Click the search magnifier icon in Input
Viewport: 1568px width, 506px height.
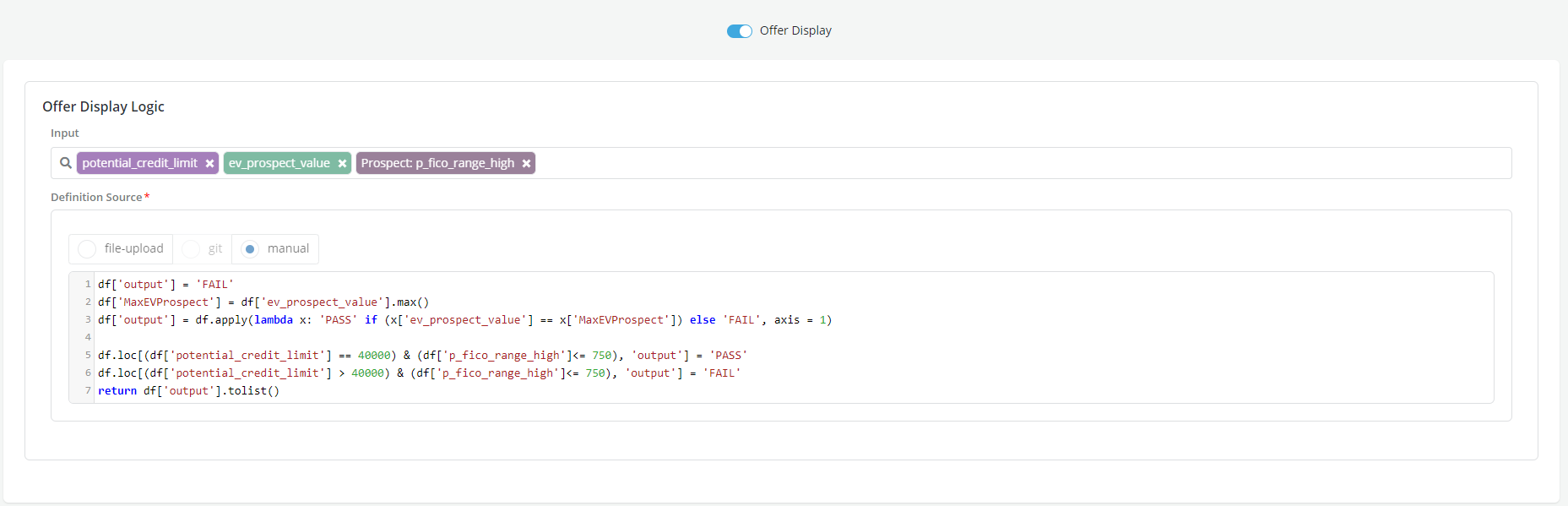(x=66, y=163)
